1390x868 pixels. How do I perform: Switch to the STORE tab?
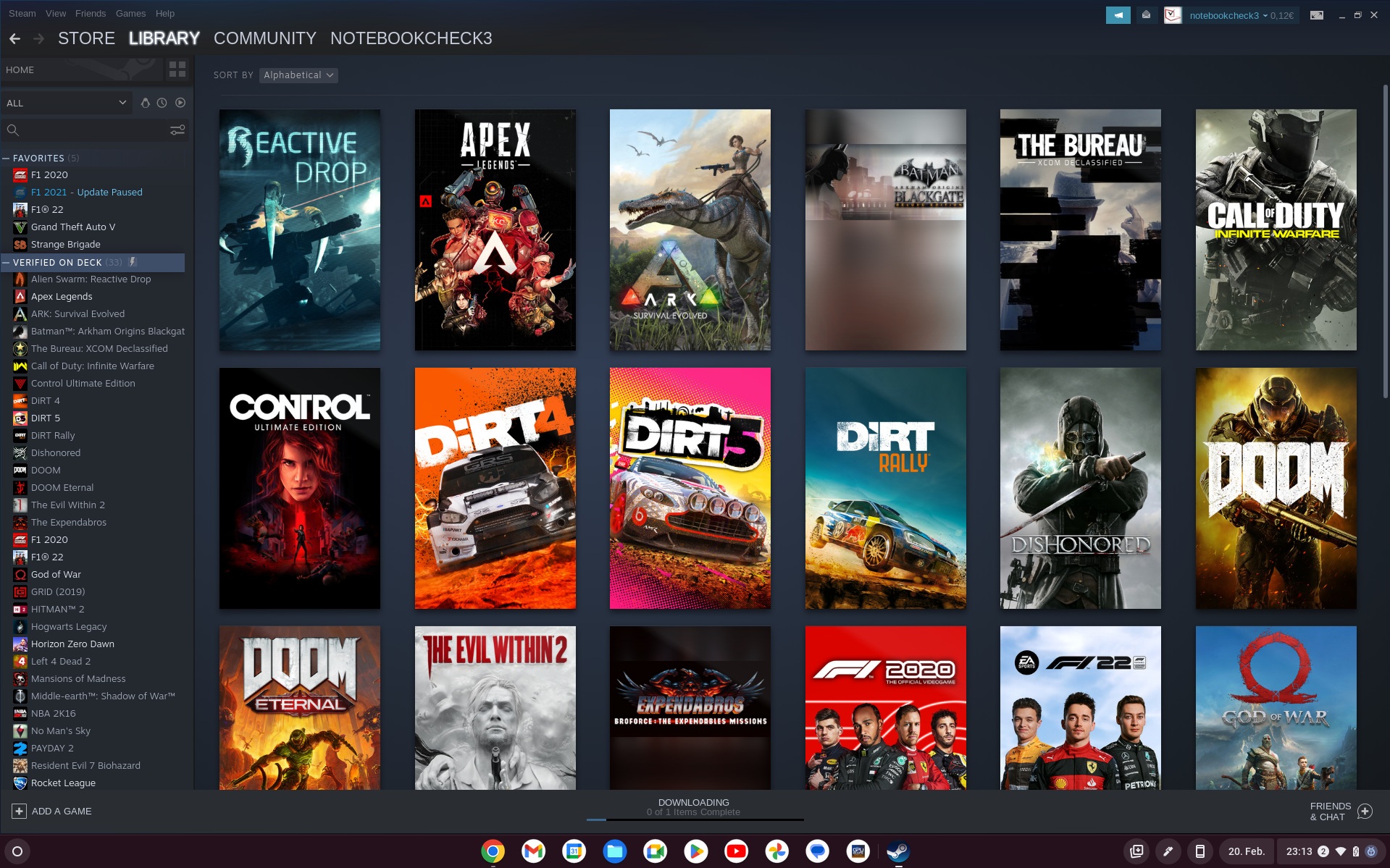pos(86,38)
